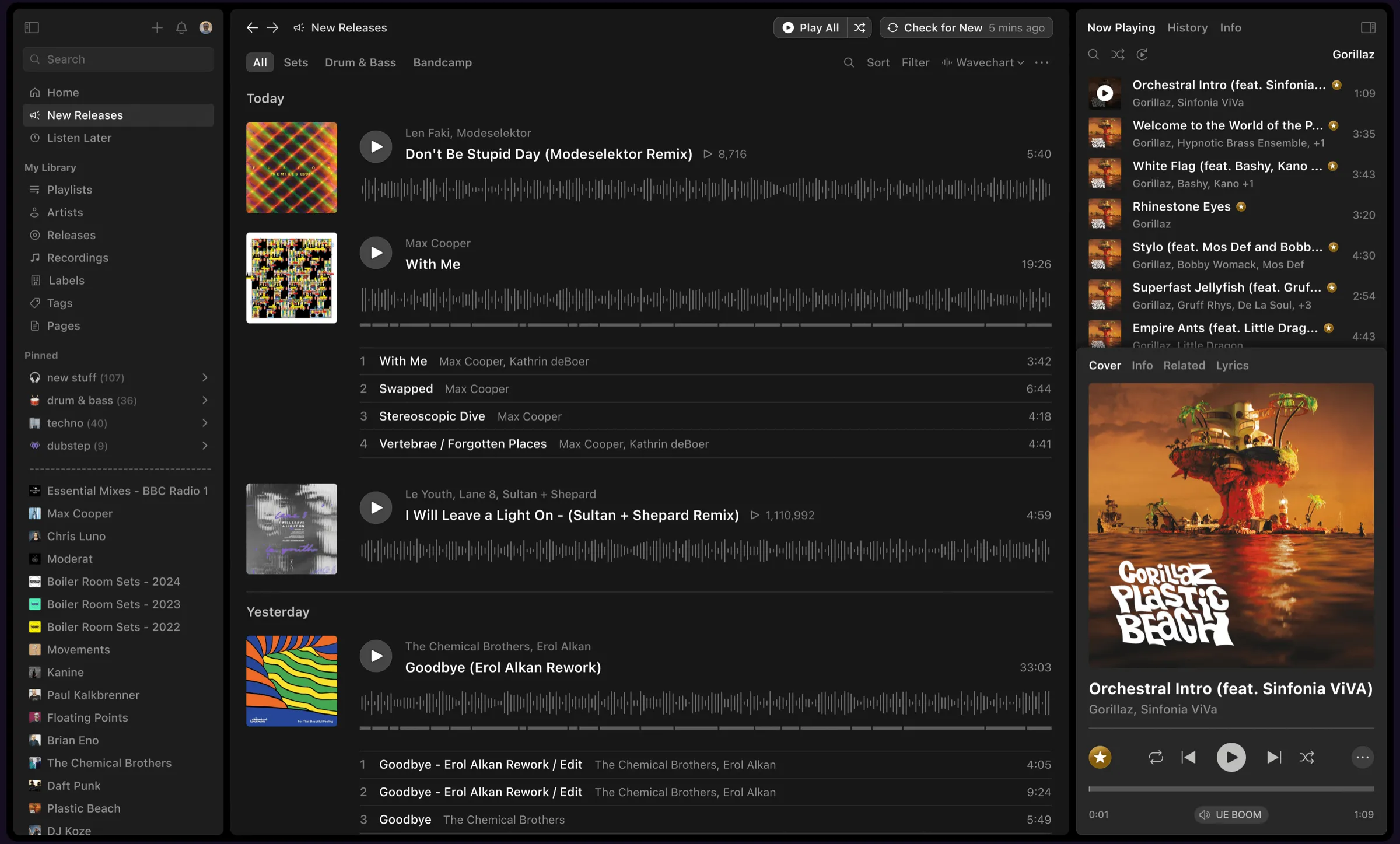Toggle star on Orchestral Intro queue item

(1336, 85)
